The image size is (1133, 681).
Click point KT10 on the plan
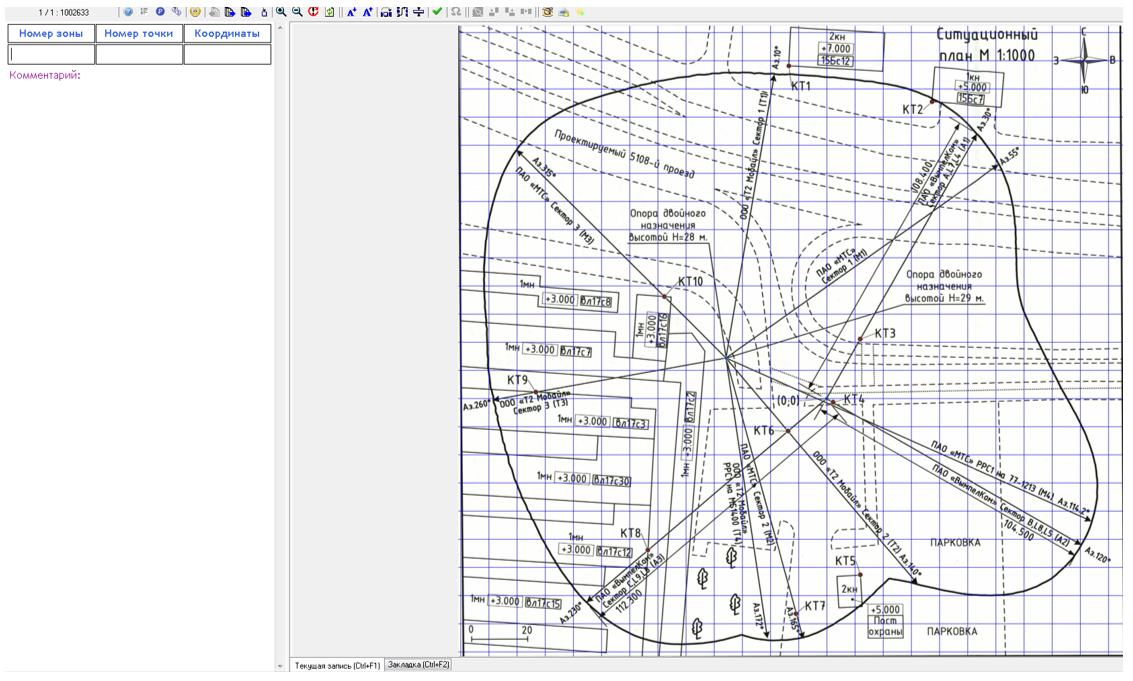click(665, 296)
